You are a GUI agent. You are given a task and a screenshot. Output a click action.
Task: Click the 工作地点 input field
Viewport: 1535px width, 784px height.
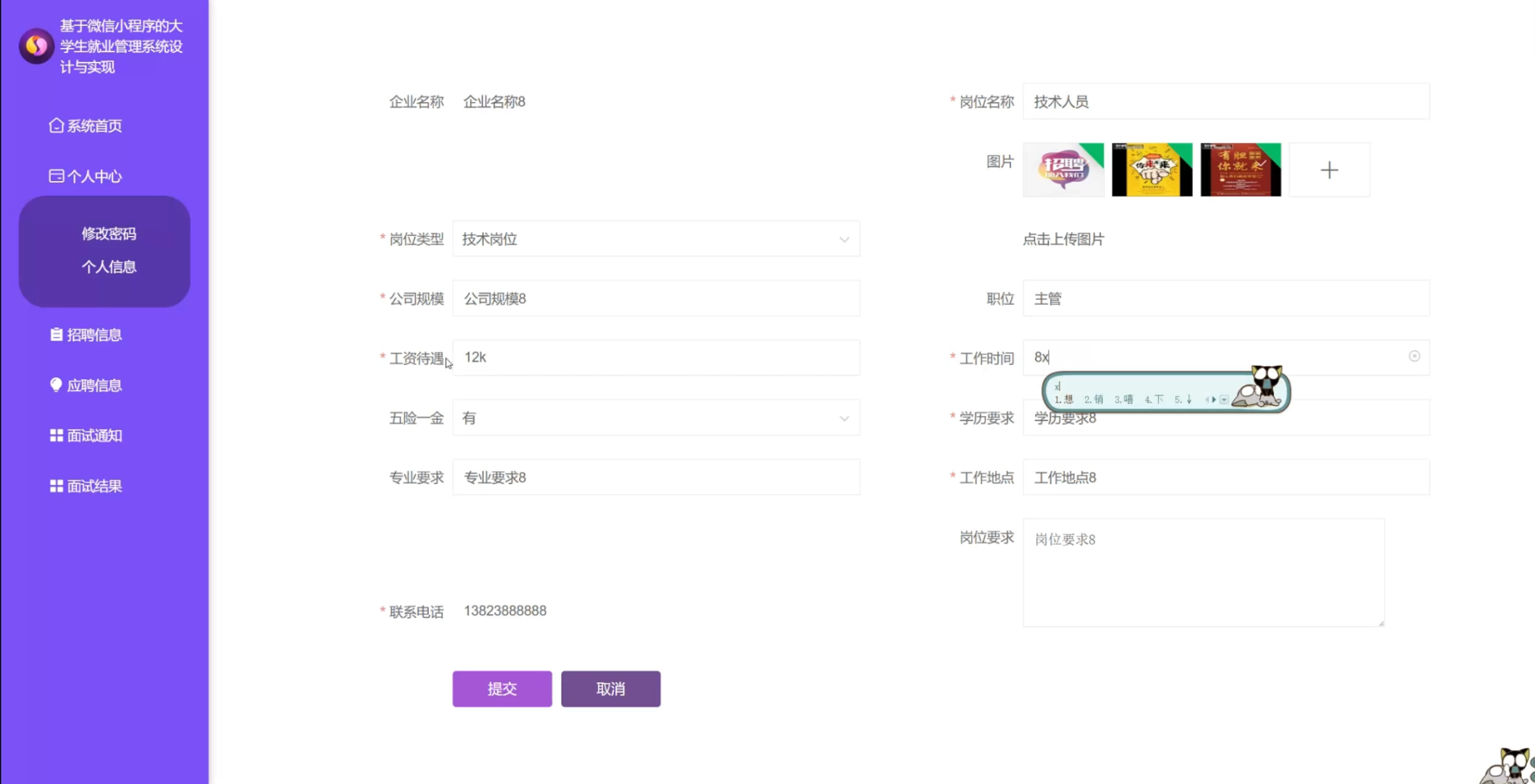1226,477
